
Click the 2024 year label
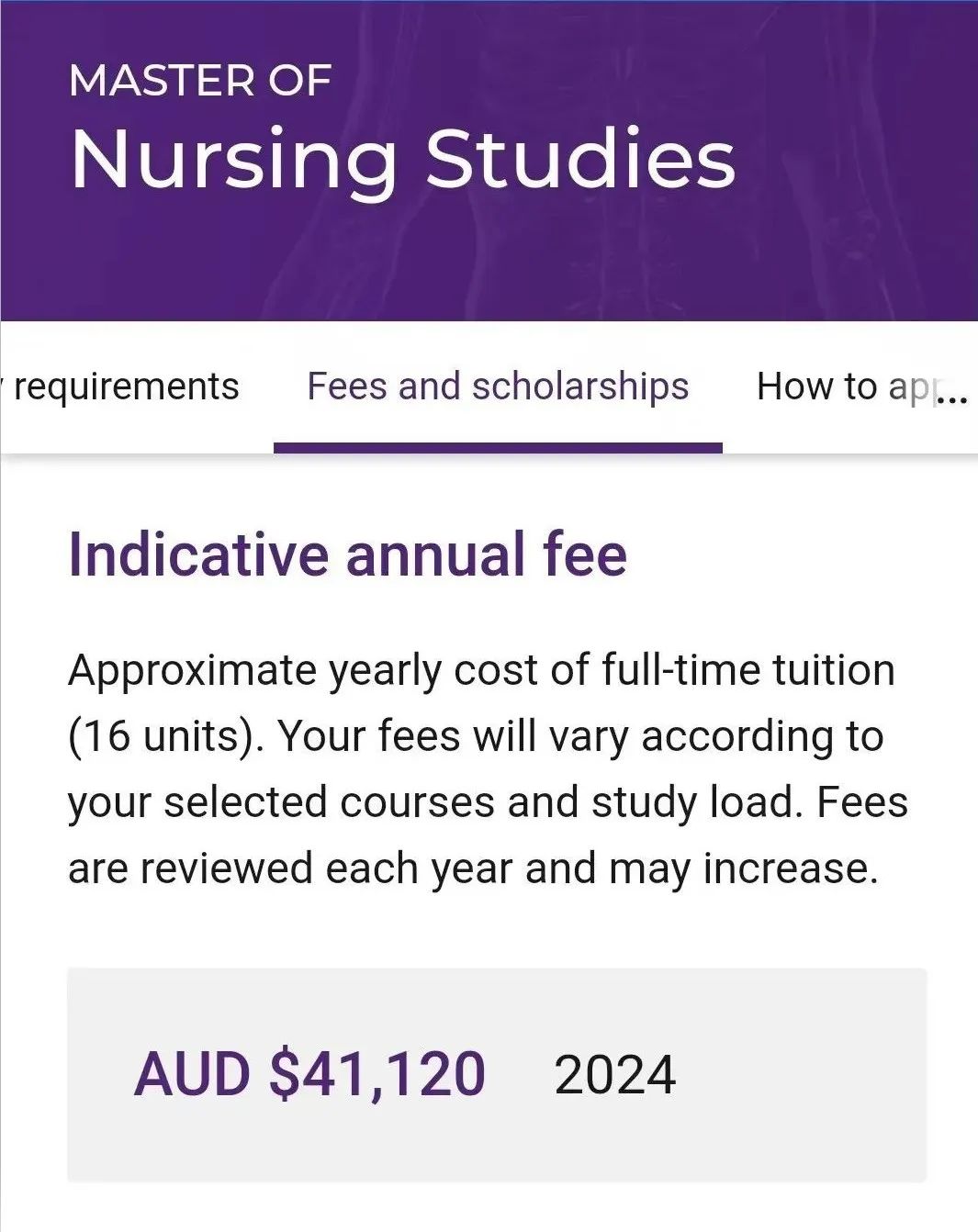click(614, 1075)
